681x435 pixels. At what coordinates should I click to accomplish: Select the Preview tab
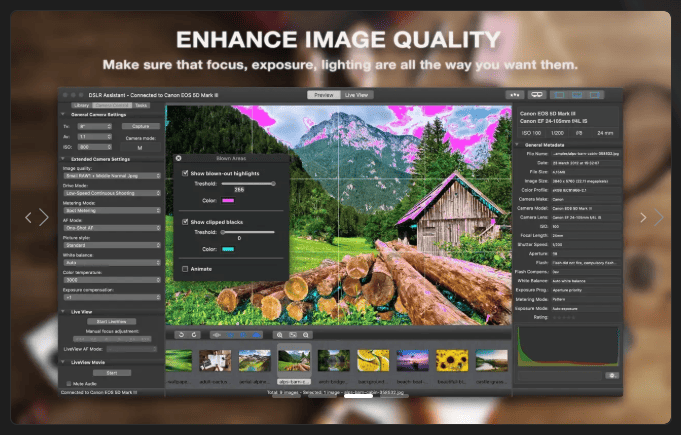point(324,95)
